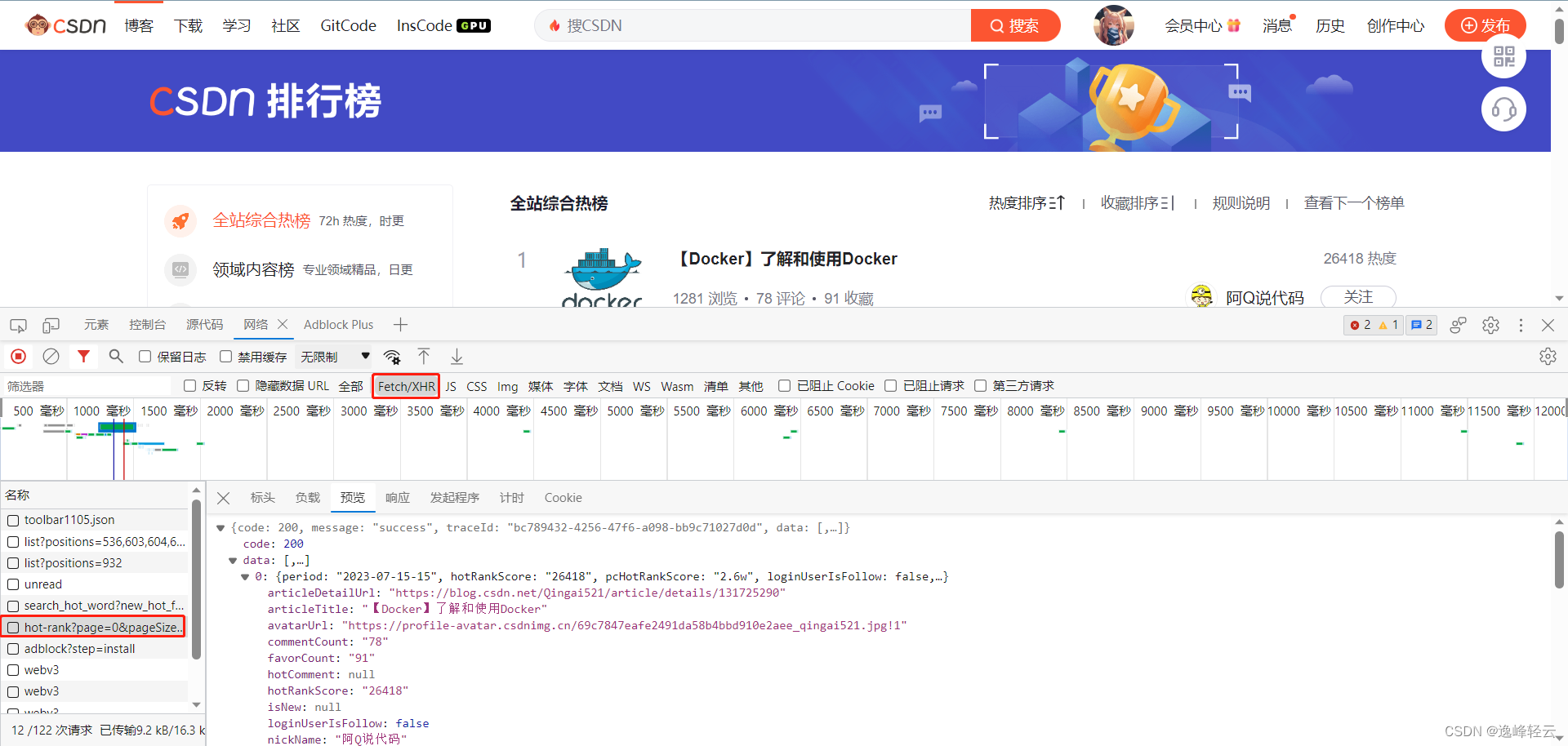
Task: Open the 标头 tab of the request
Action: (x=263, y=498)
